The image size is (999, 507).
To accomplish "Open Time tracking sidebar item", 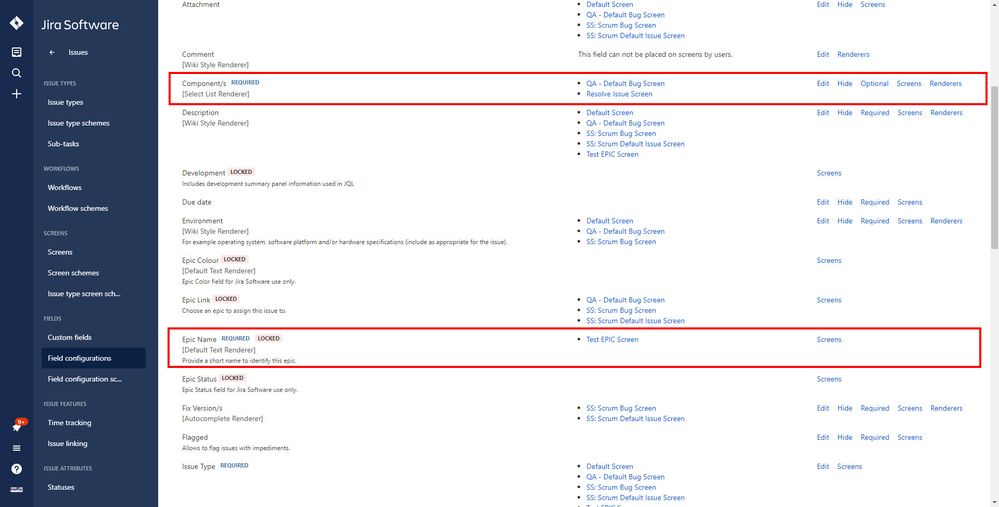I will [69, 423].
